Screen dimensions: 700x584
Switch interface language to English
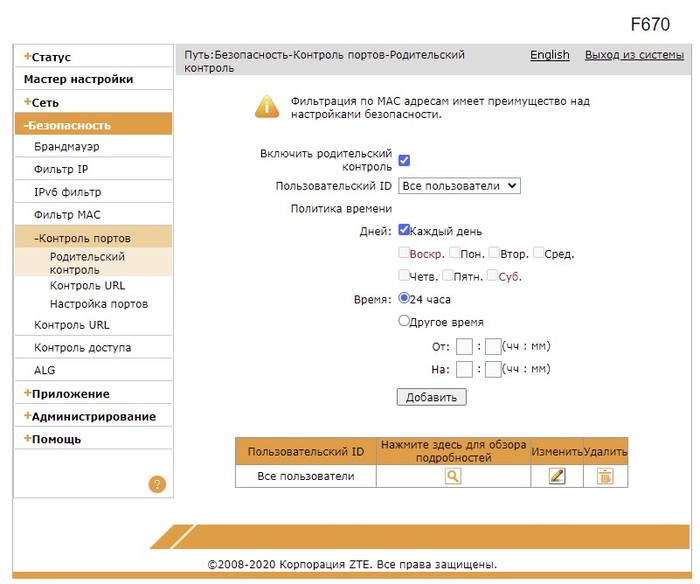550,55
